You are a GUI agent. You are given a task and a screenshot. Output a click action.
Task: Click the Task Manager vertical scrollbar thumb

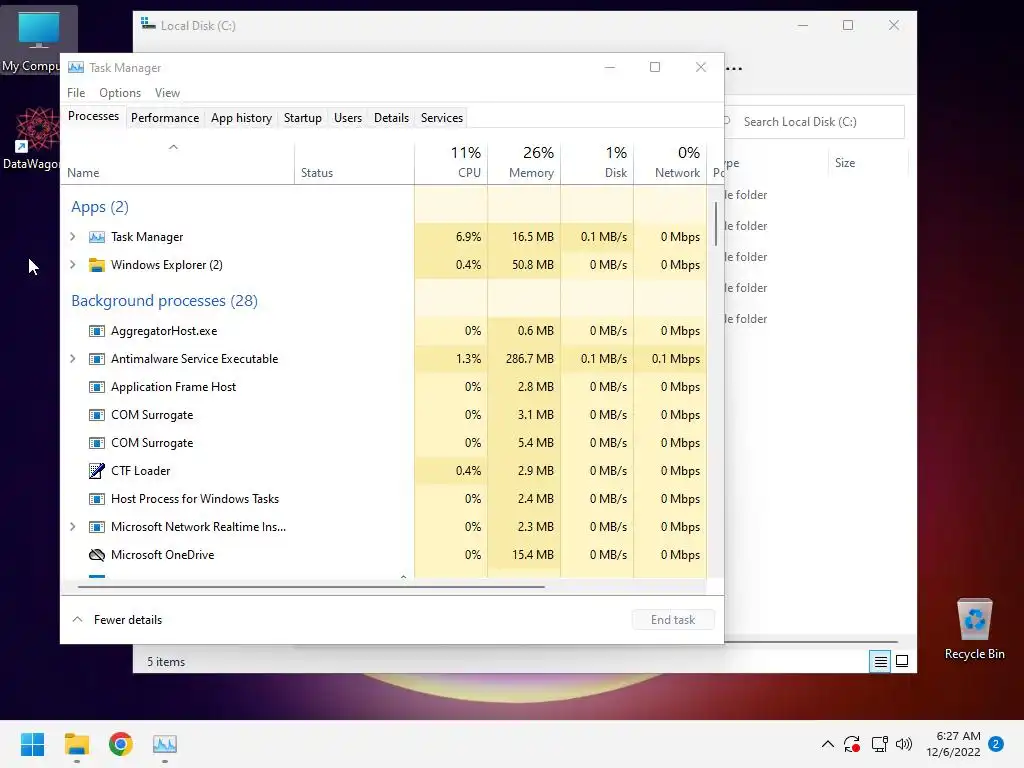(716, 224)
